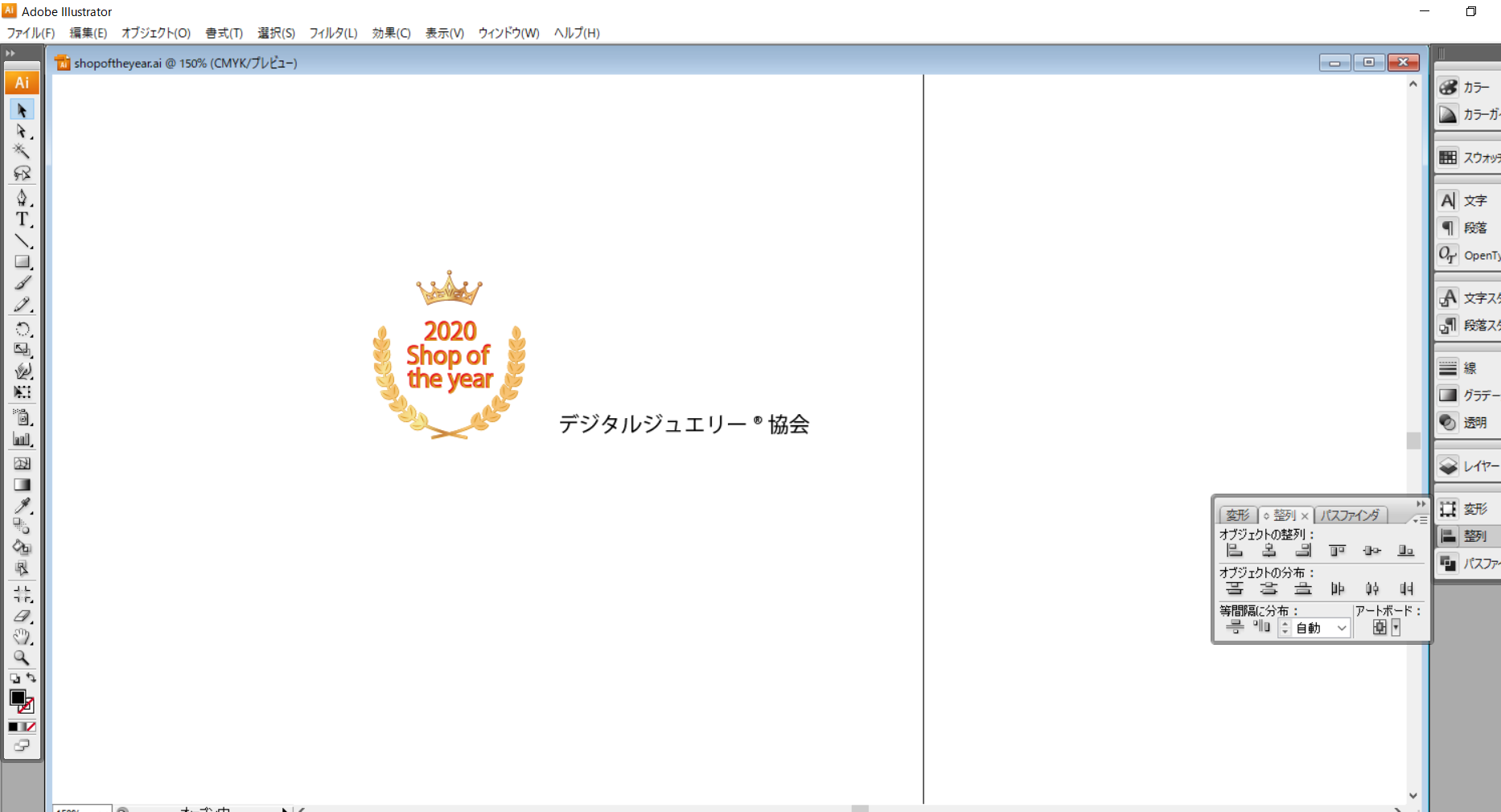Open the レイヤー panel from dock
The height and width of the screenshot is (812, 1501).
coord(1468,465)
